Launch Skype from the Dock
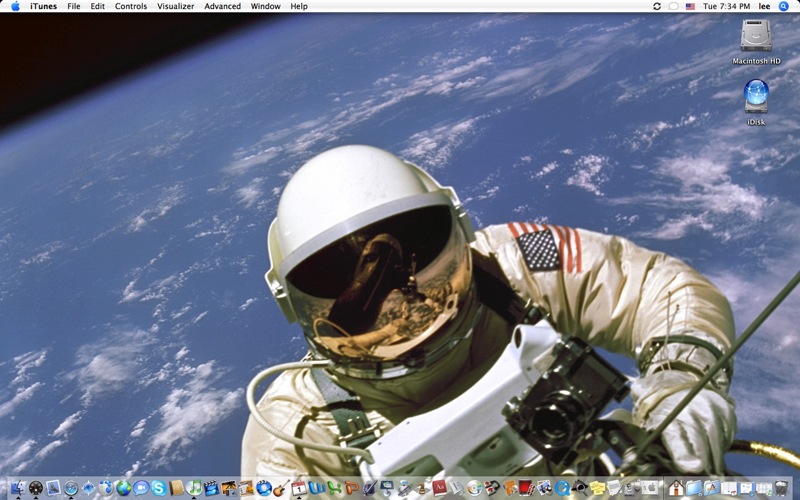The image size is (800, 500). pyautogui.click(x=159, y=488)
